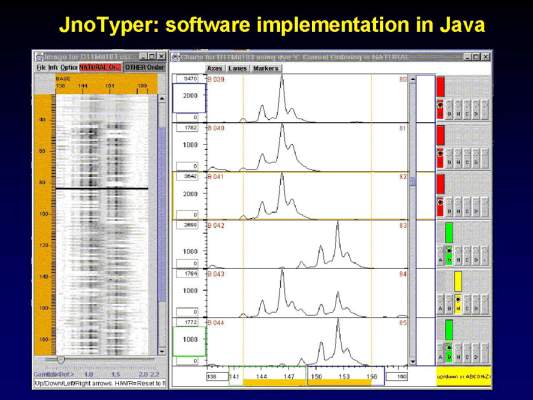Open the File menu in Image window

41,67
